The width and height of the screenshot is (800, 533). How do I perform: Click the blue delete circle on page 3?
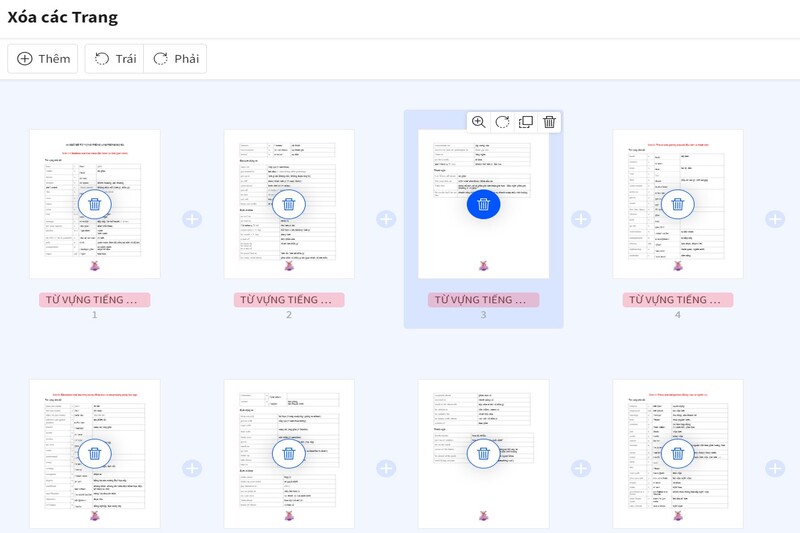tap(483, 204)
